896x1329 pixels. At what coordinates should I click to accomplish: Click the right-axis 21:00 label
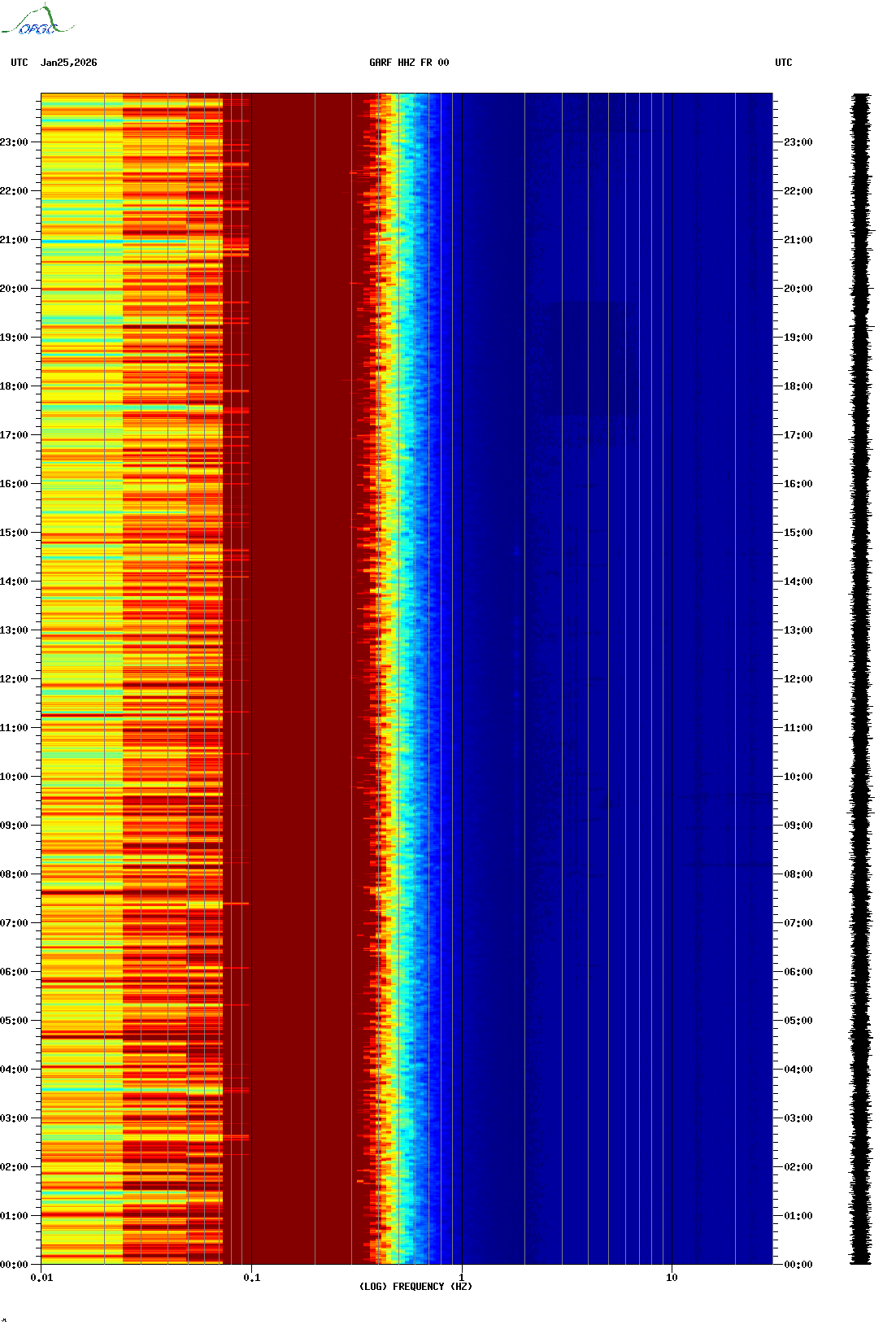tap(798, 240)
